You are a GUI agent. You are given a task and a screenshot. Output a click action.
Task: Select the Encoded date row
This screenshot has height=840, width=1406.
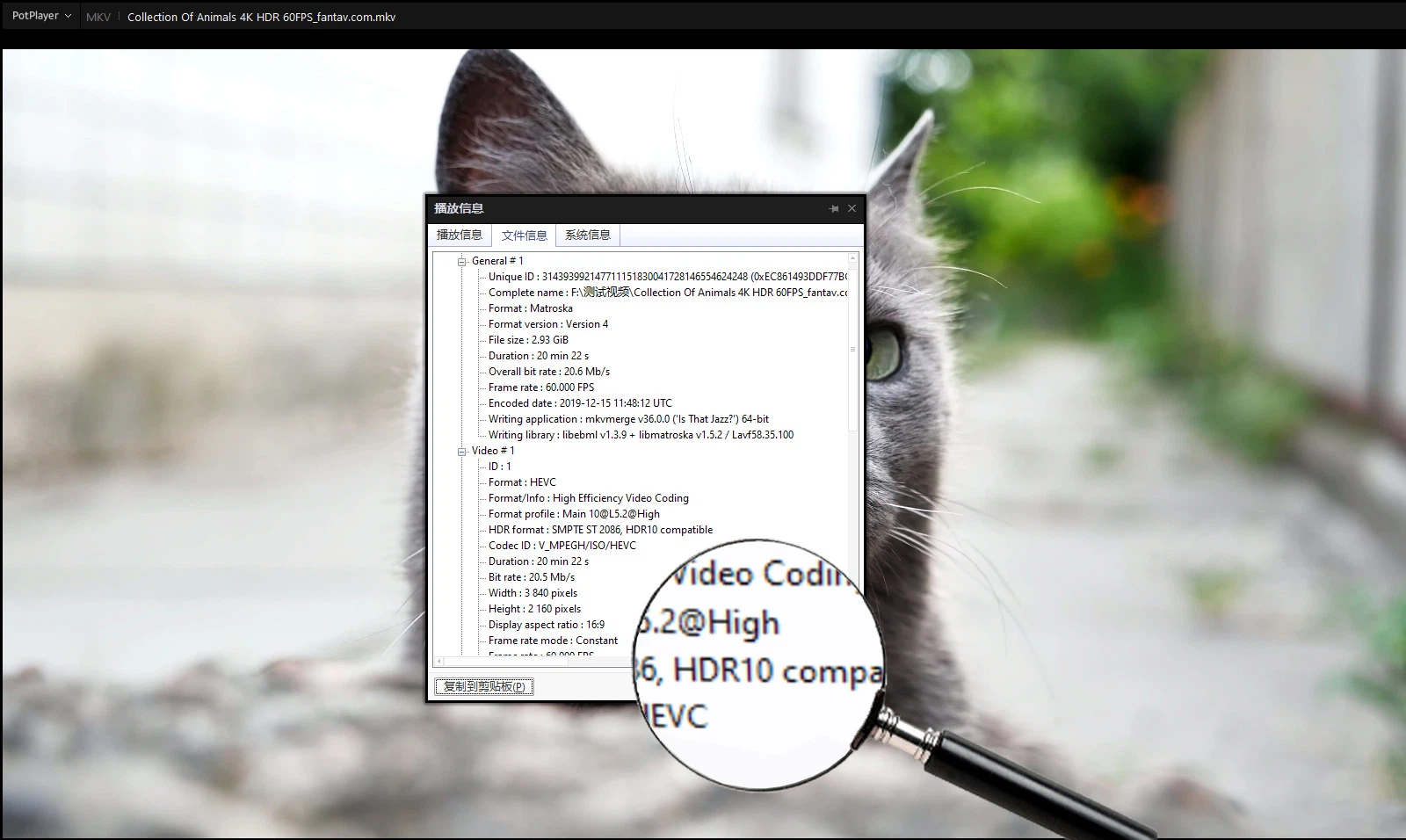(x=580, y=403)
